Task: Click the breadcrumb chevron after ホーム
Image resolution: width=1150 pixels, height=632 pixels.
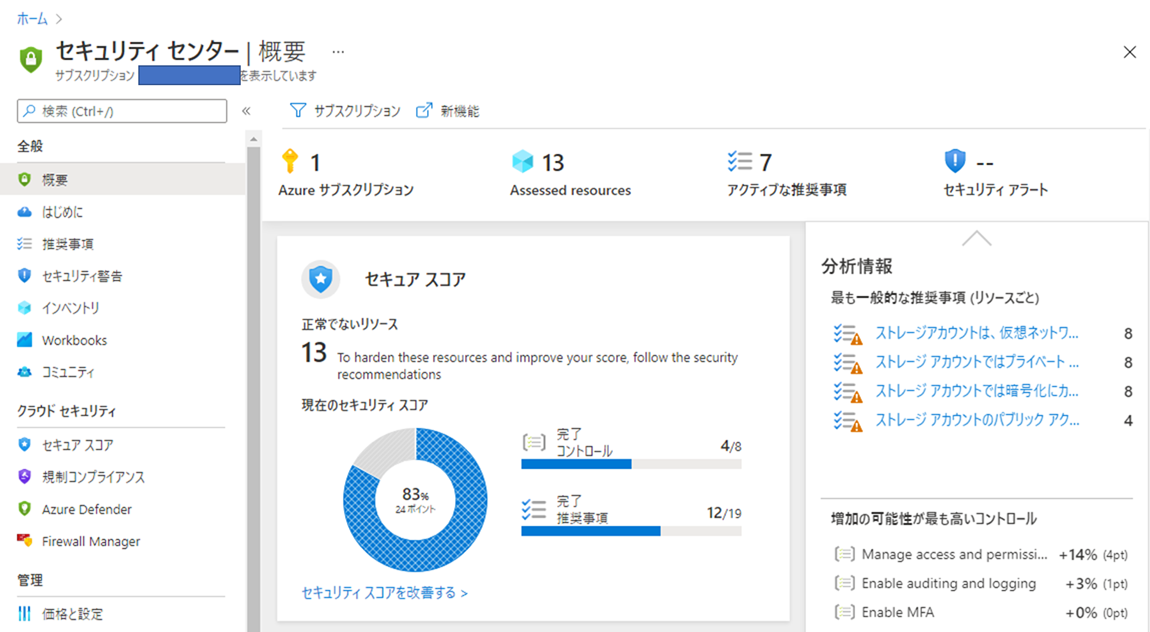Action: (59, 19)
